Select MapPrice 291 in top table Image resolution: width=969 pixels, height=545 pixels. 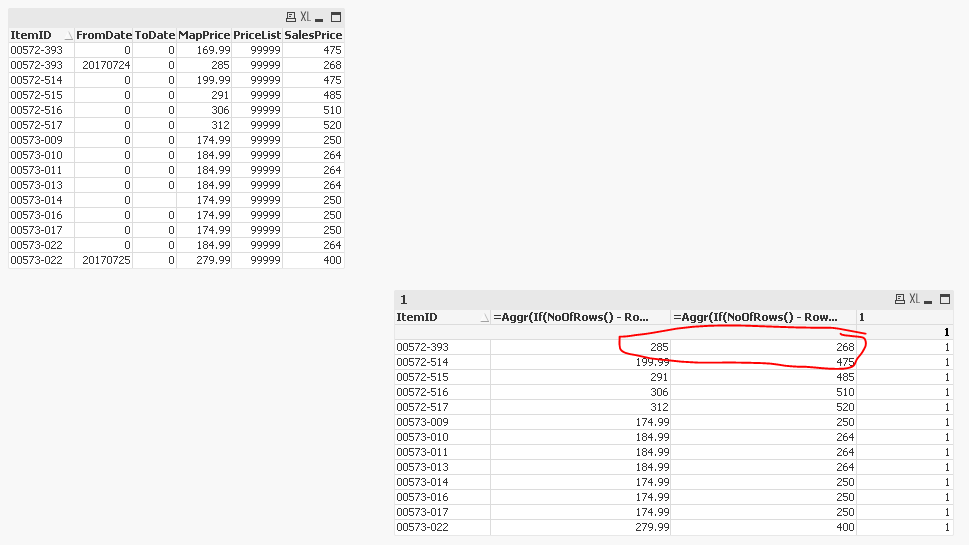click(x=204, y=95)
